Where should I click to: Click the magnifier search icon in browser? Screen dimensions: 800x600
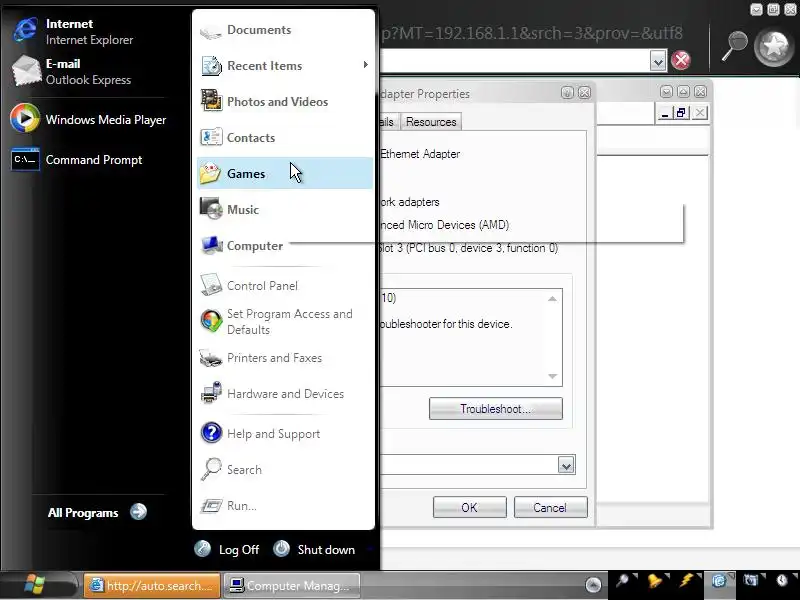[734, 46]
